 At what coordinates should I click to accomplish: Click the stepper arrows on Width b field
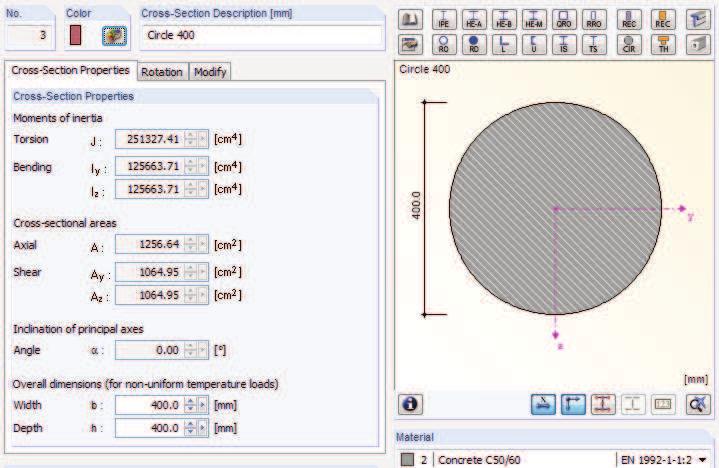click(190, 405)
